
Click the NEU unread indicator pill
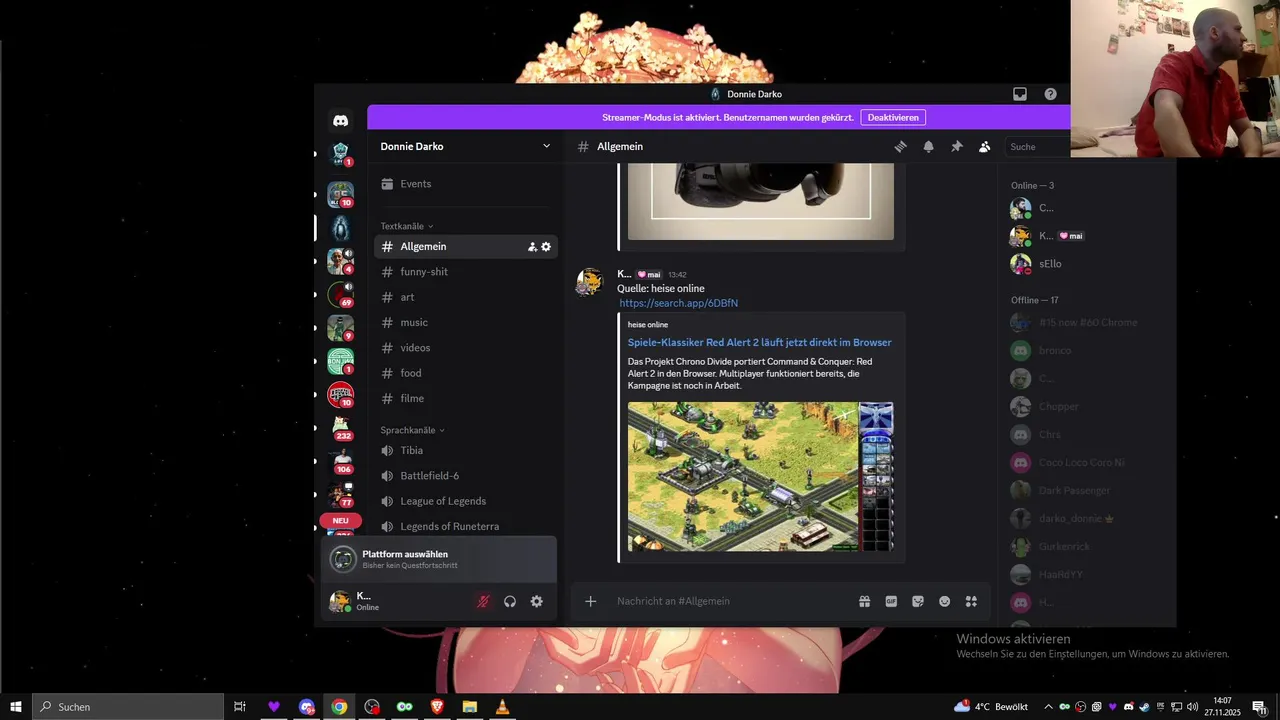340,521
